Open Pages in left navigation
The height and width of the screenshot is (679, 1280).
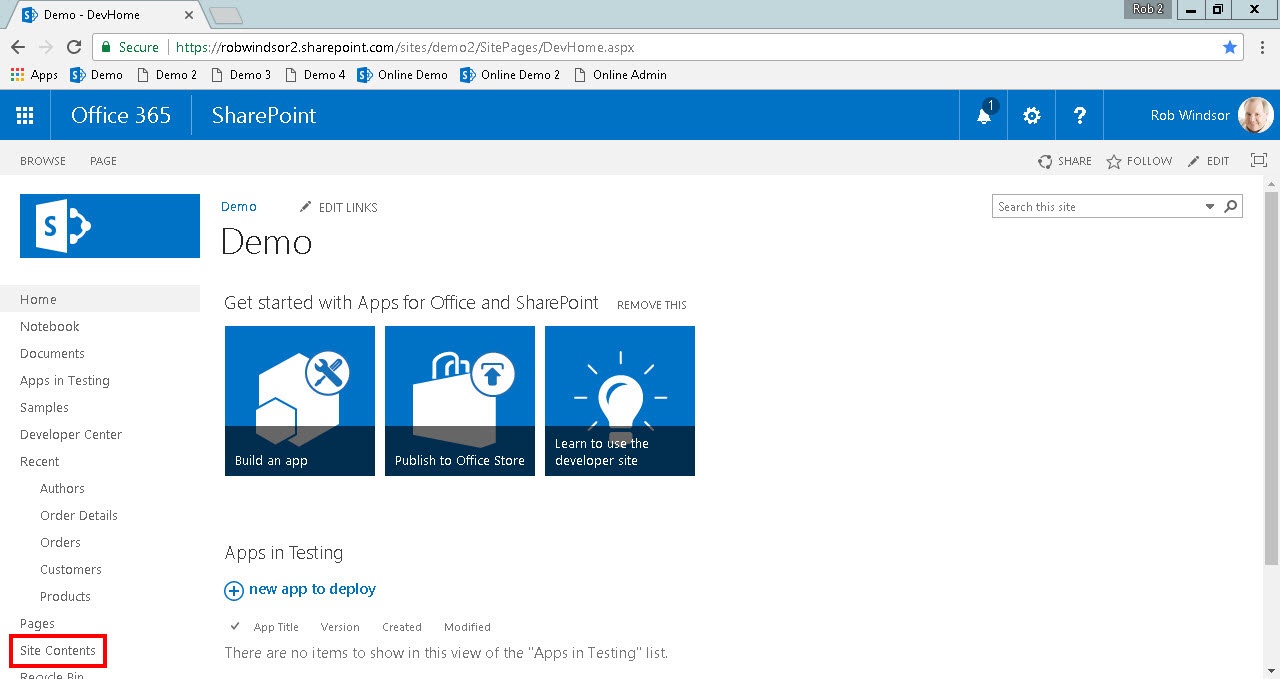37,623
